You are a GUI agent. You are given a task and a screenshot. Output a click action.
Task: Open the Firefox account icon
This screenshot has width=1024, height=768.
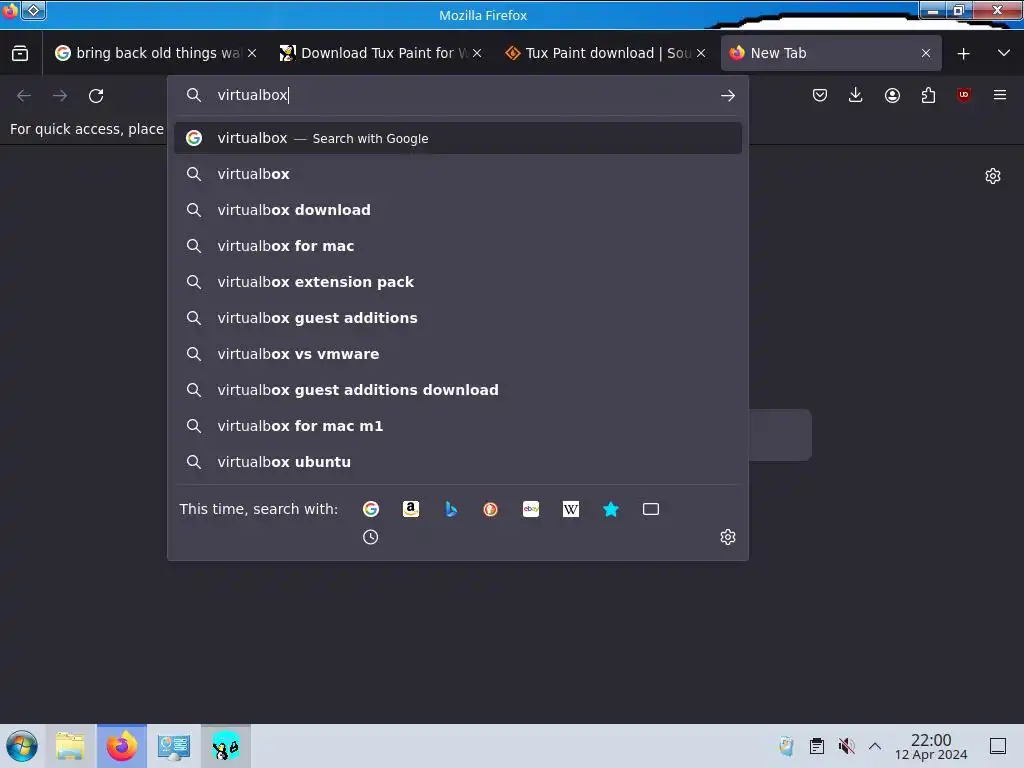[892, 95]
